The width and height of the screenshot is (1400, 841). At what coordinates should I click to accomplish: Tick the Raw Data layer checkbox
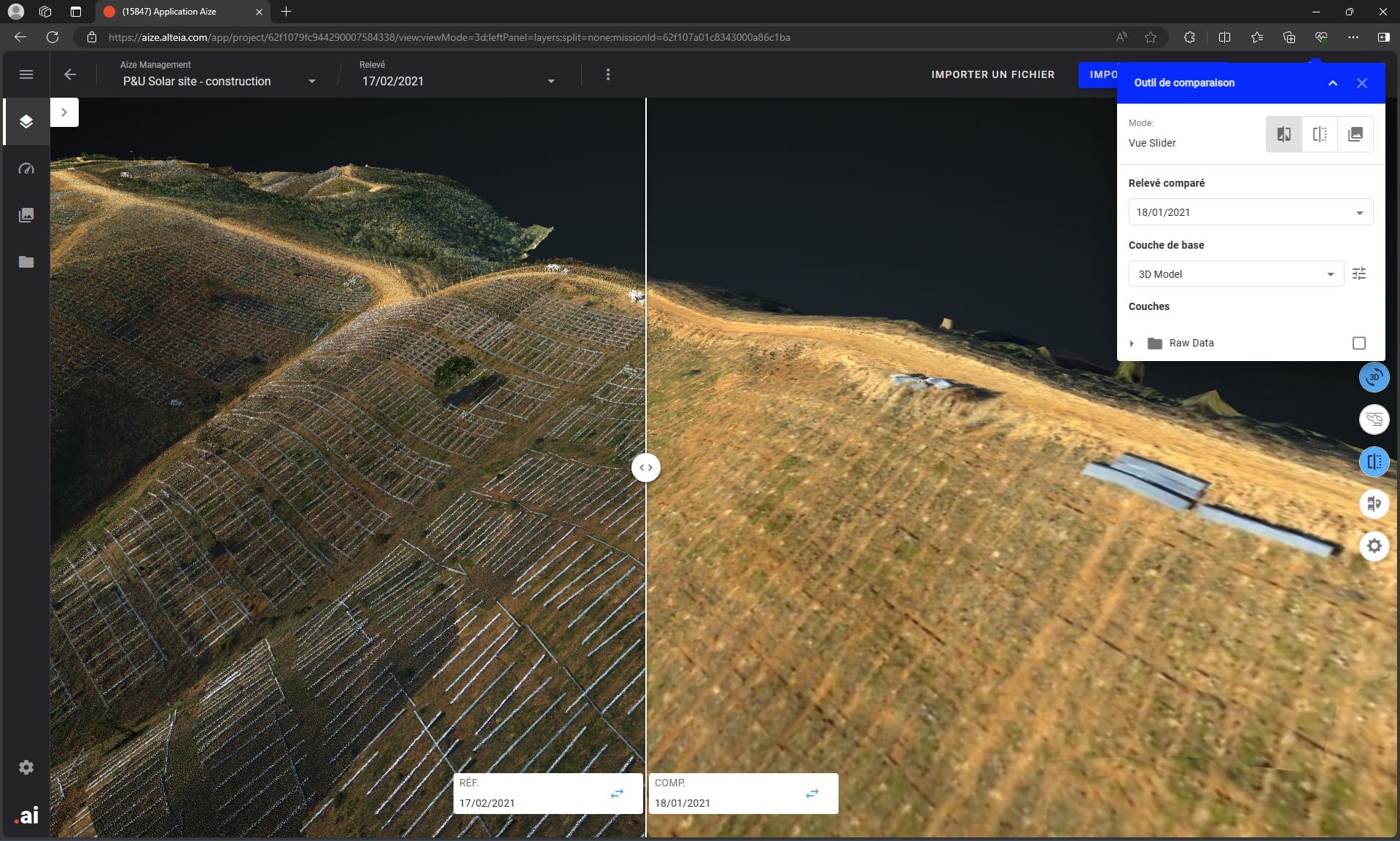[1358, 343]
